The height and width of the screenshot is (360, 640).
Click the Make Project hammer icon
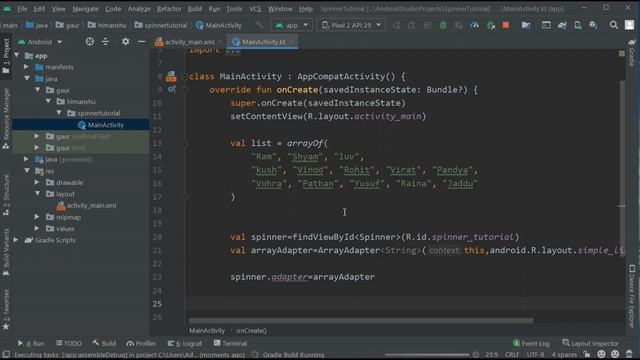click(x=260, y=25)
